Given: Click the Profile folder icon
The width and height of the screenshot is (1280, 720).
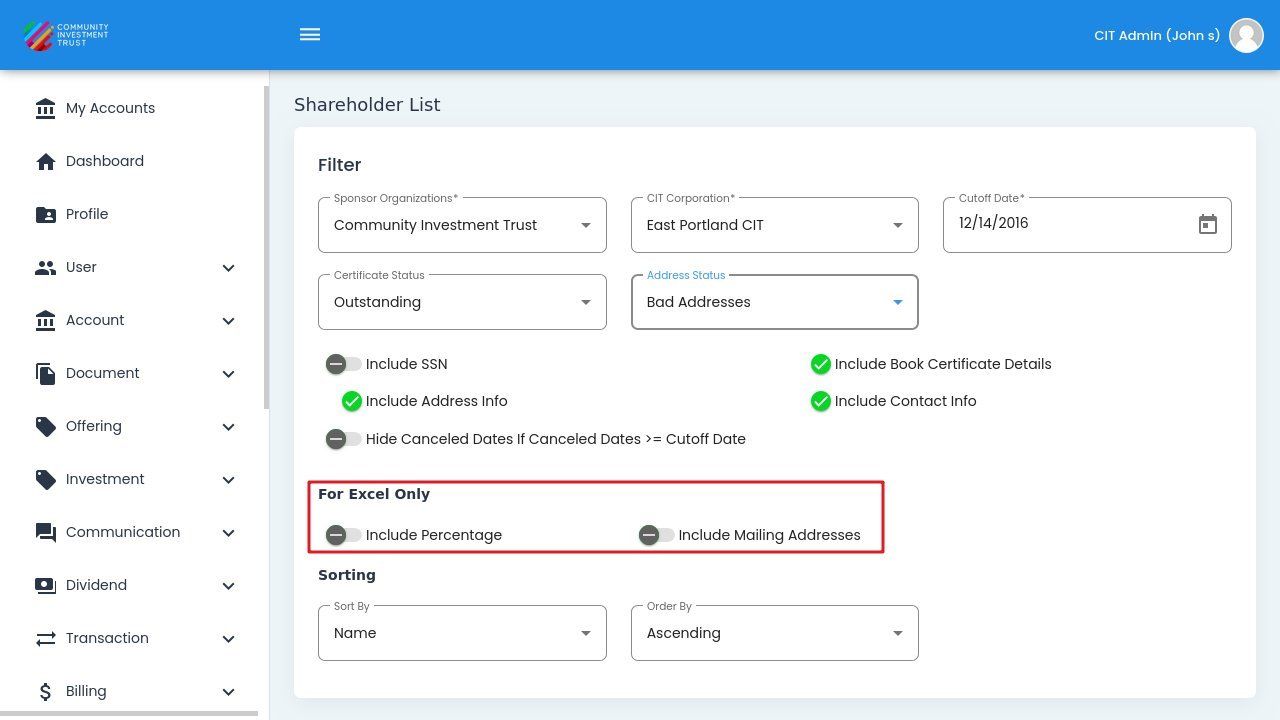Looking at the screenshot, I should 45,215.
